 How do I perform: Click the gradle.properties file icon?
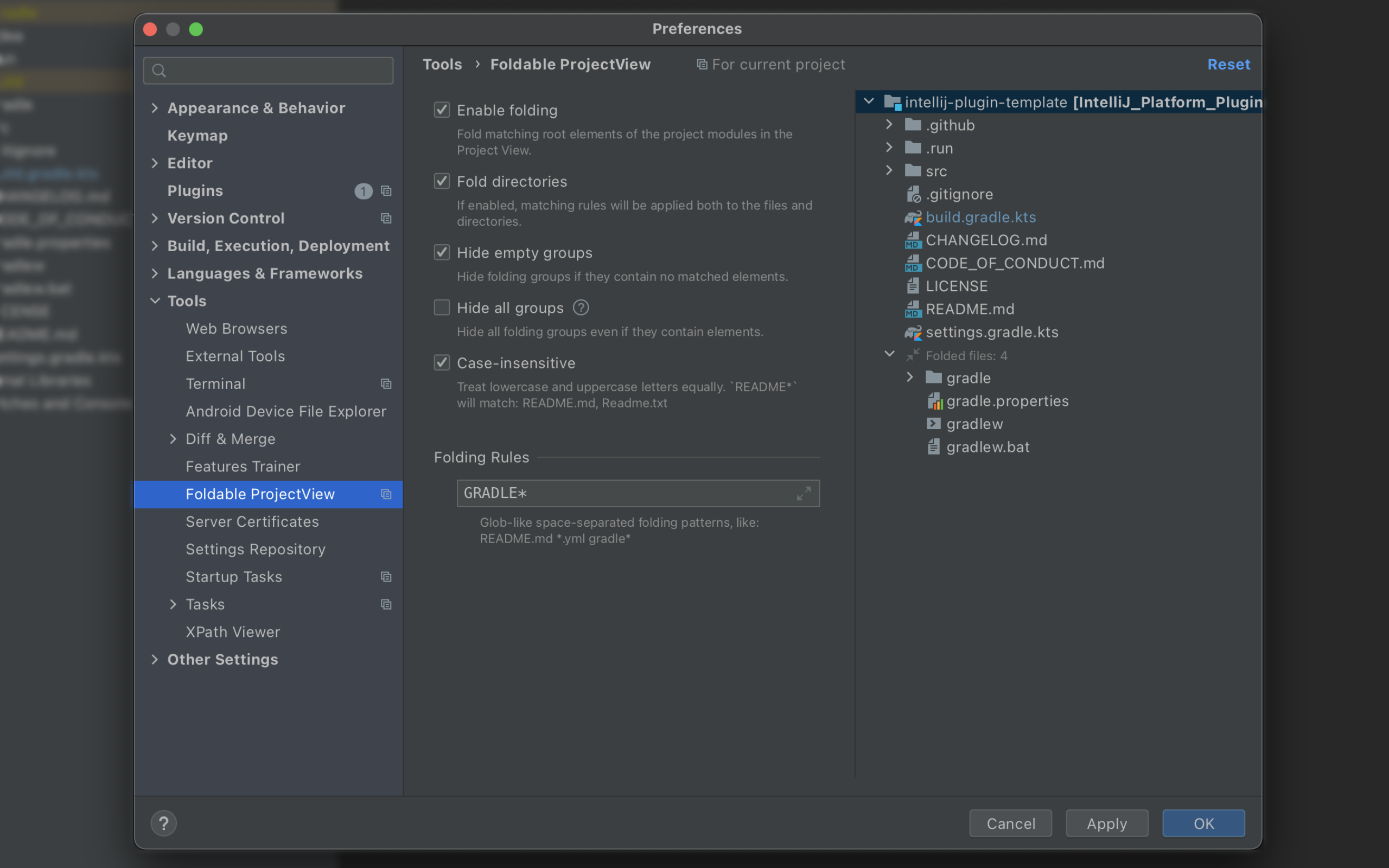934,400
